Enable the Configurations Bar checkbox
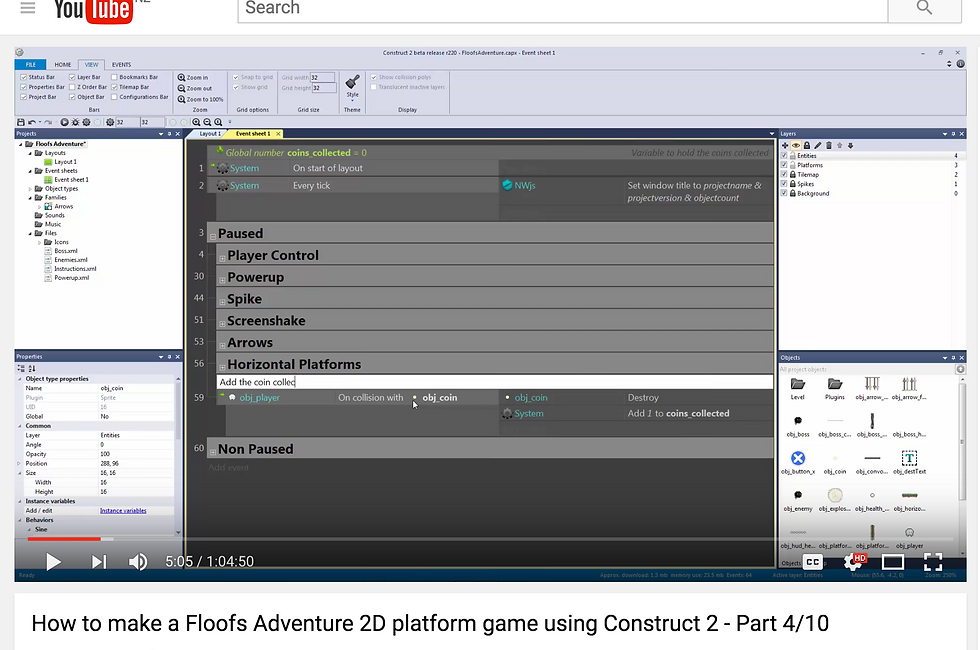 tap(114, 97)
